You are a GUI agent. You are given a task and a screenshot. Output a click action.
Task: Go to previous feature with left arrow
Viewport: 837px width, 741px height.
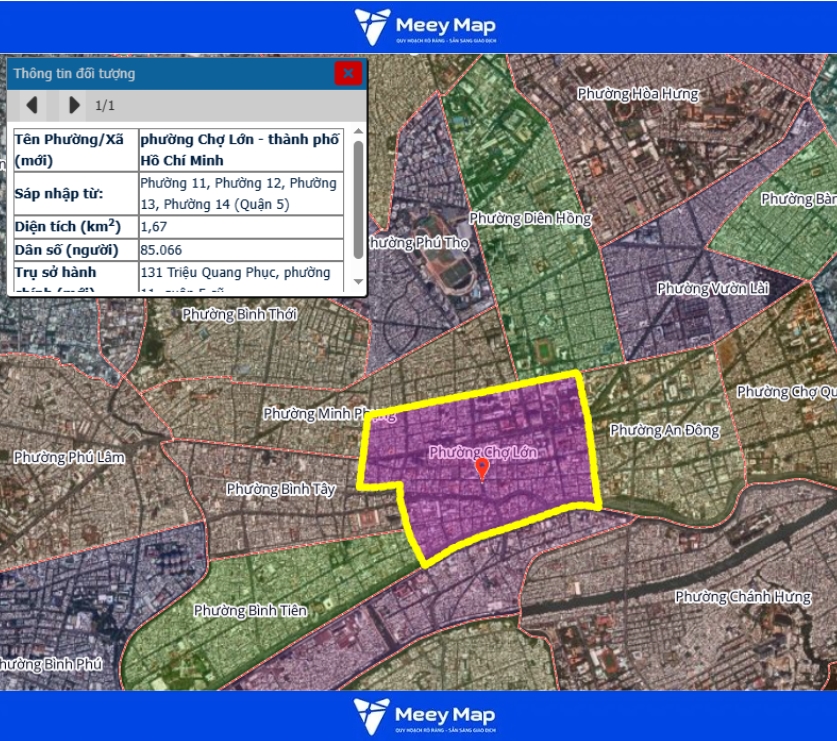32,105
